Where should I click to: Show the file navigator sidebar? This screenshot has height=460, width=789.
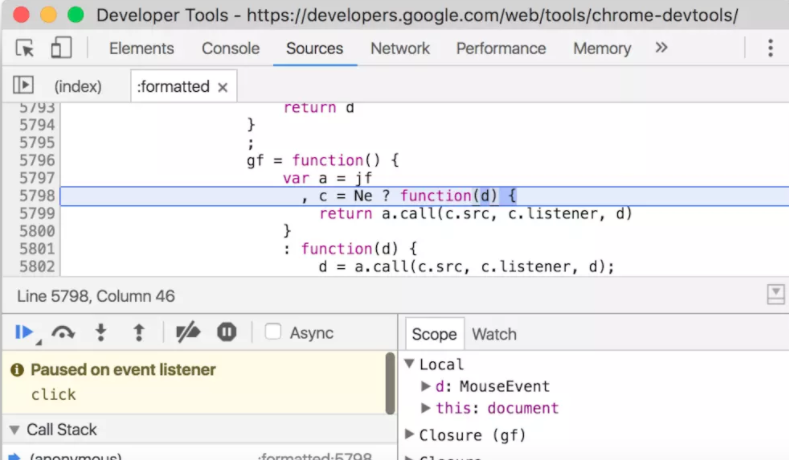coord(23,85)
